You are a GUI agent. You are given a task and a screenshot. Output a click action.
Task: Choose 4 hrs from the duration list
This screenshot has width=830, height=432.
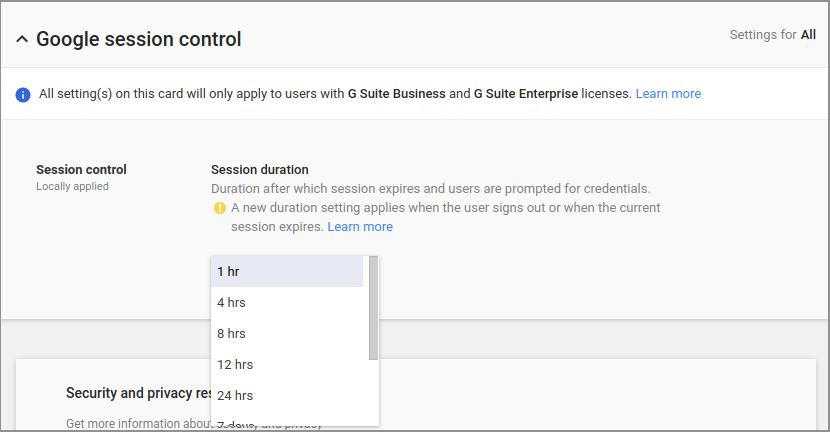tap(287, 302)
